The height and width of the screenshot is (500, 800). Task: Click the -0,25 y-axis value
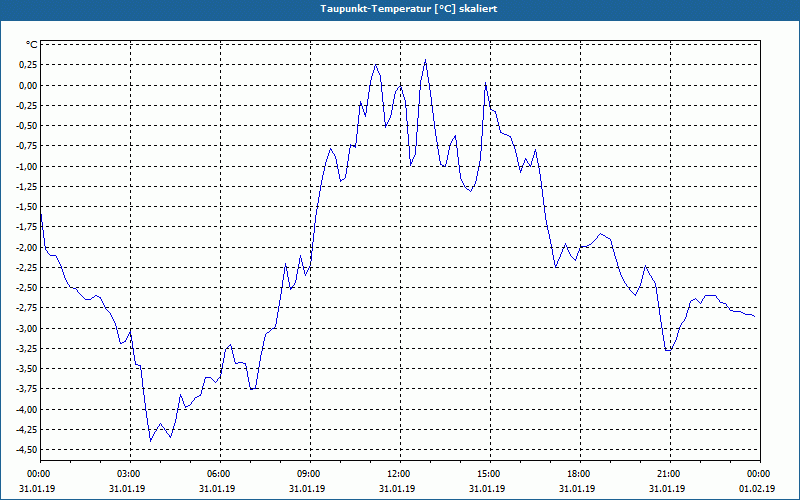pyautogui.click(x=27, y=106)
